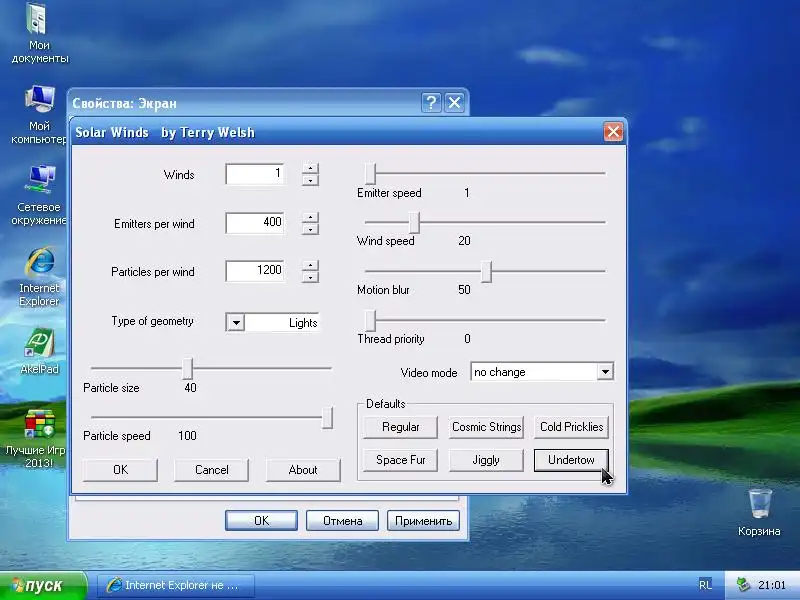Click the system tray icon beside clock

[x=743, y=585]
